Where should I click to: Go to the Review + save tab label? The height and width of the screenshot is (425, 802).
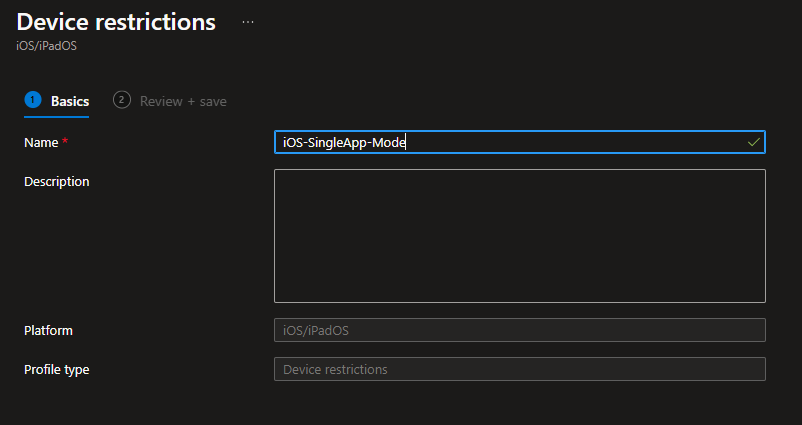click(x=183, y=101)
